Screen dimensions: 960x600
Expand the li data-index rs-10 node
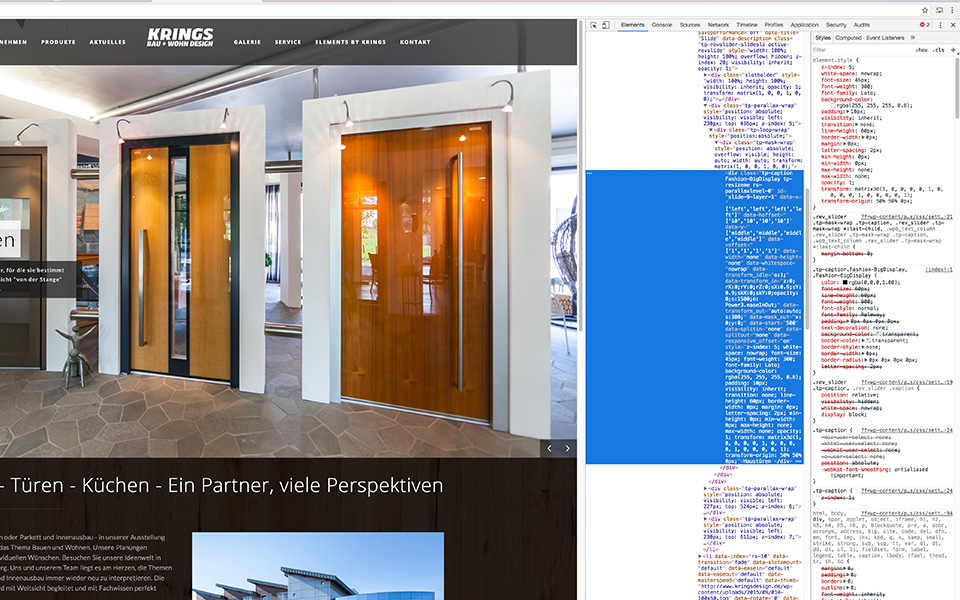(x=700, y=556)
